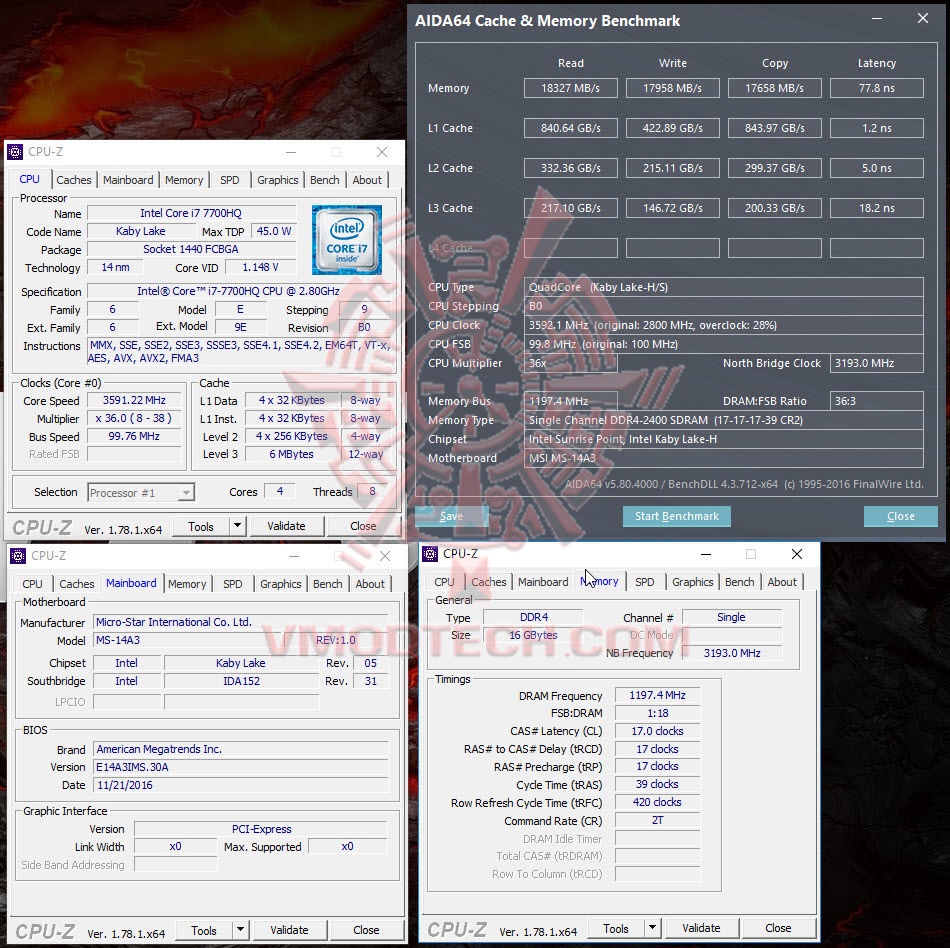Screen dimensions: 950x948
Task: Open Tools dropdown arrow in Mainboard CPU-Z window
Action: coord(241,930)
